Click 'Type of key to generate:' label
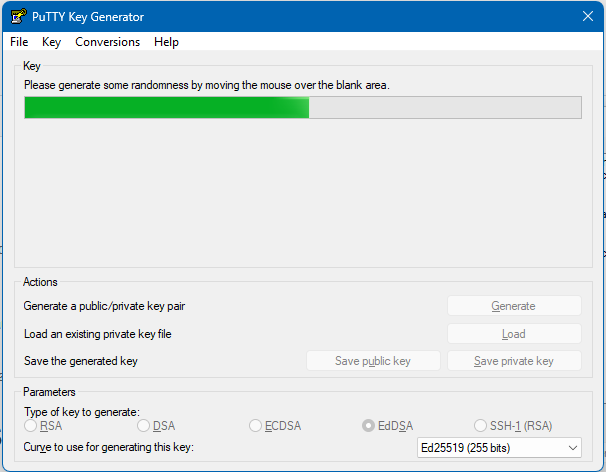The height and width of the screenshot is (472, 606). pos(82,412)
